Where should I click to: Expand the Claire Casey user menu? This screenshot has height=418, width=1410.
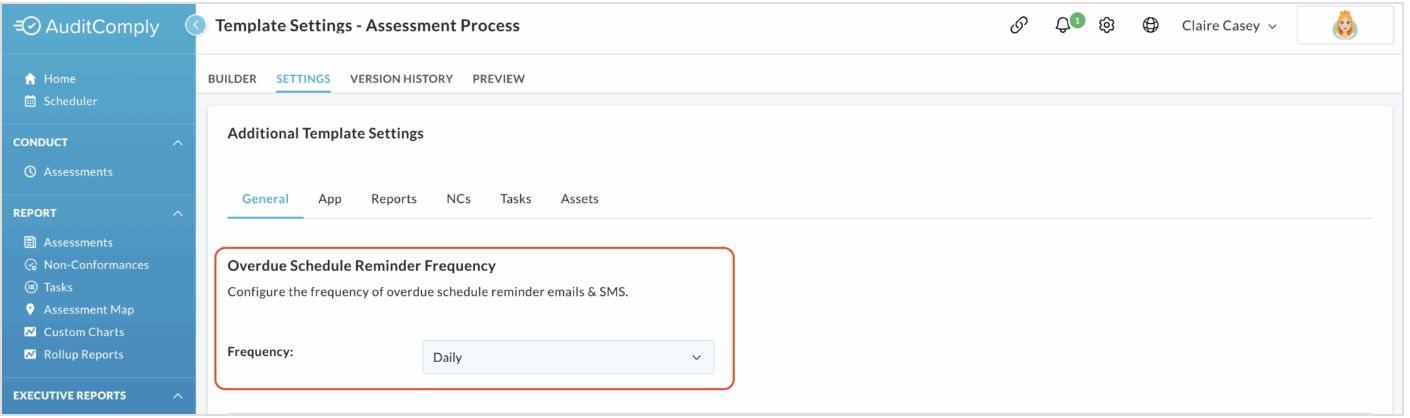coord(1229,26)
